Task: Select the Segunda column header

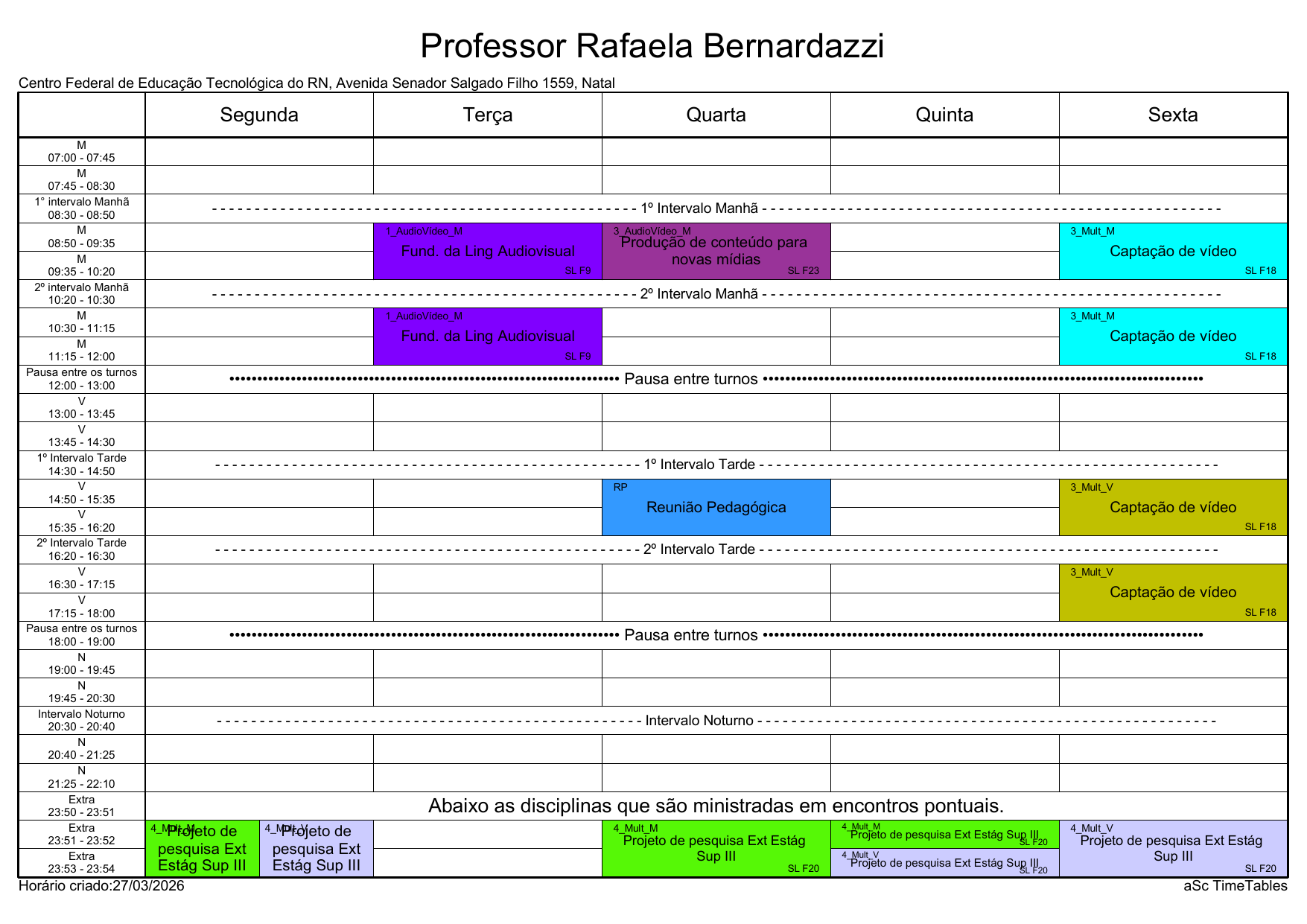Action: coord(258,115)
